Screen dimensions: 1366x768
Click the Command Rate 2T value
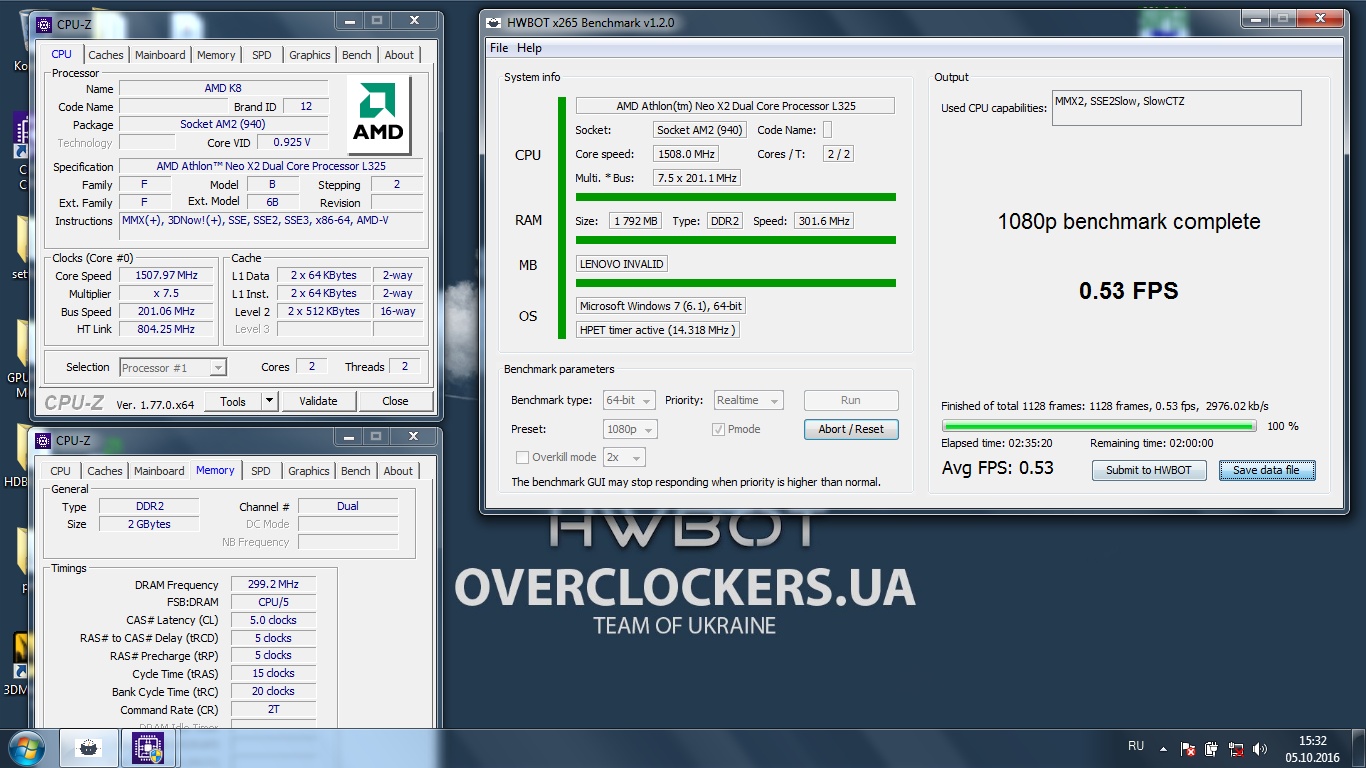pos(273,710)
